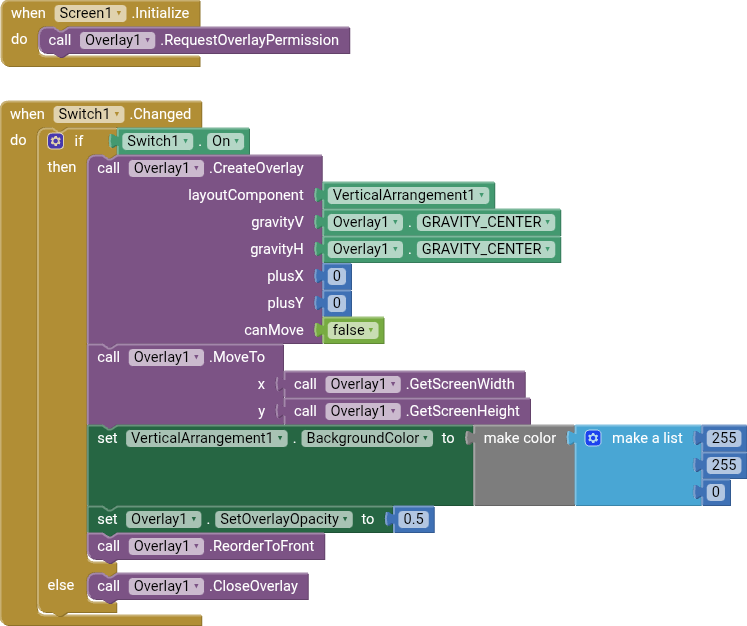Edit the plusY number value
This screenshot has width=747, height=626.
coord(336,303)
